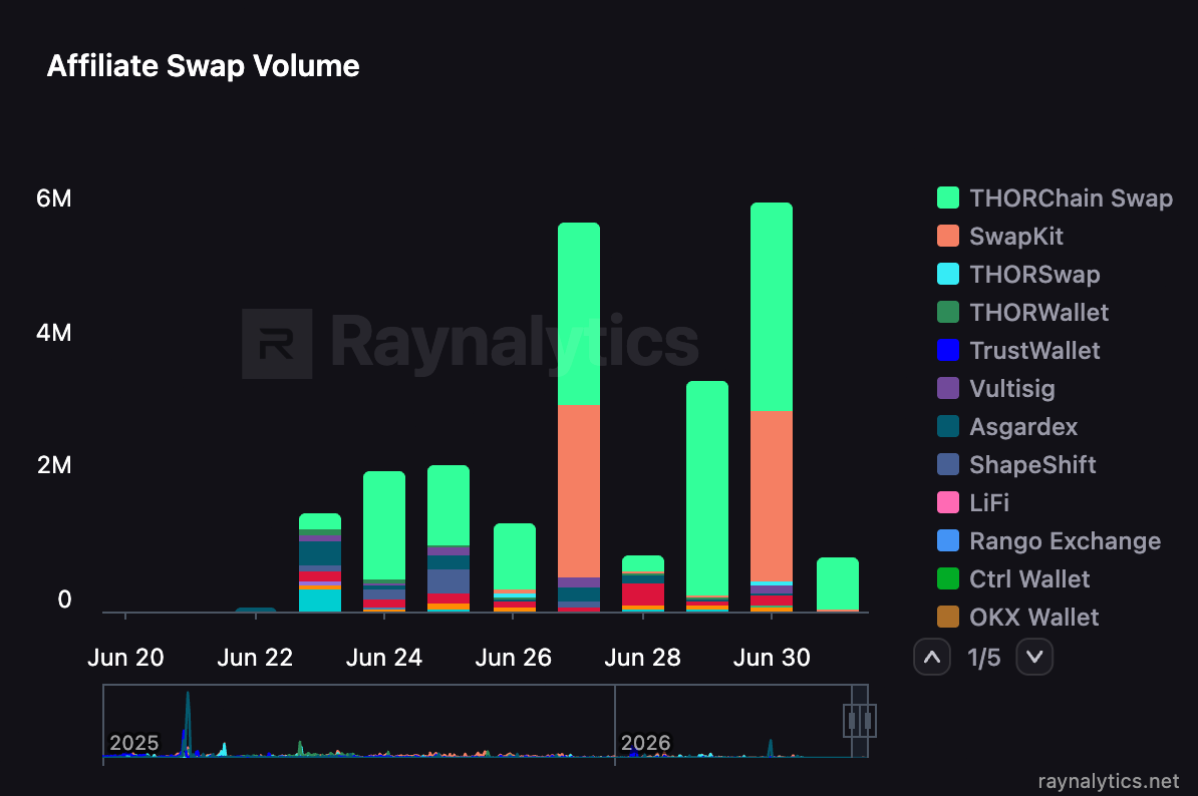Hide THORWallet series in legend
This screenshot has height=796, width=1198.
tap(1022, 312)
